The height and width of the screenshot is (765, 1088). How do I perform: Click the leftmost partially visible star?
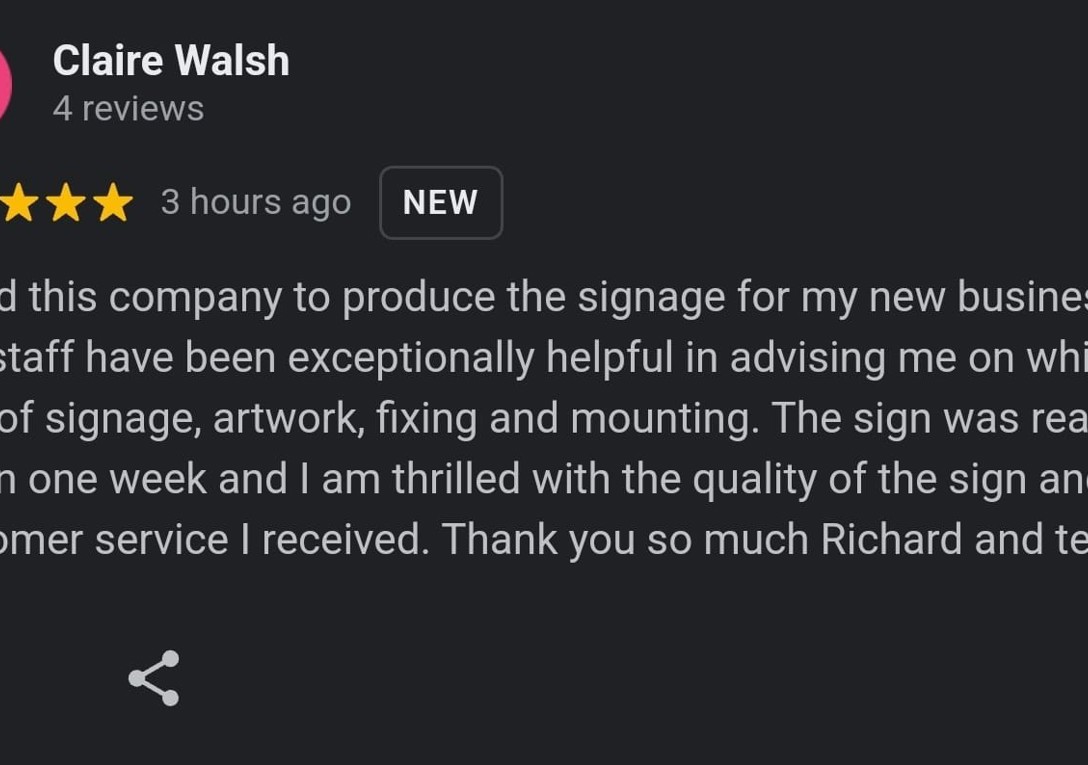(19, 203)
